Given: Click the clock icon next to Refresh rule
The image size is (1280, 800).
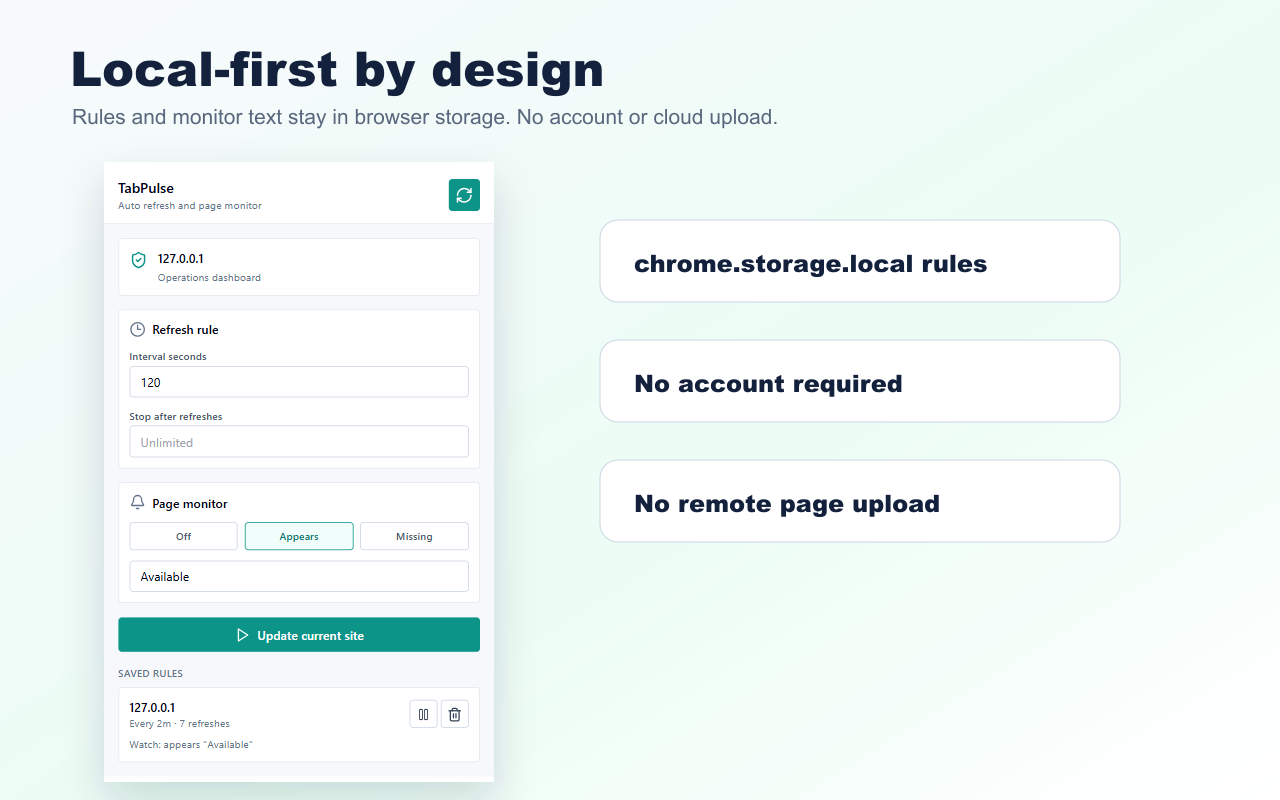Looking at the screenshot, I should 136,329.
